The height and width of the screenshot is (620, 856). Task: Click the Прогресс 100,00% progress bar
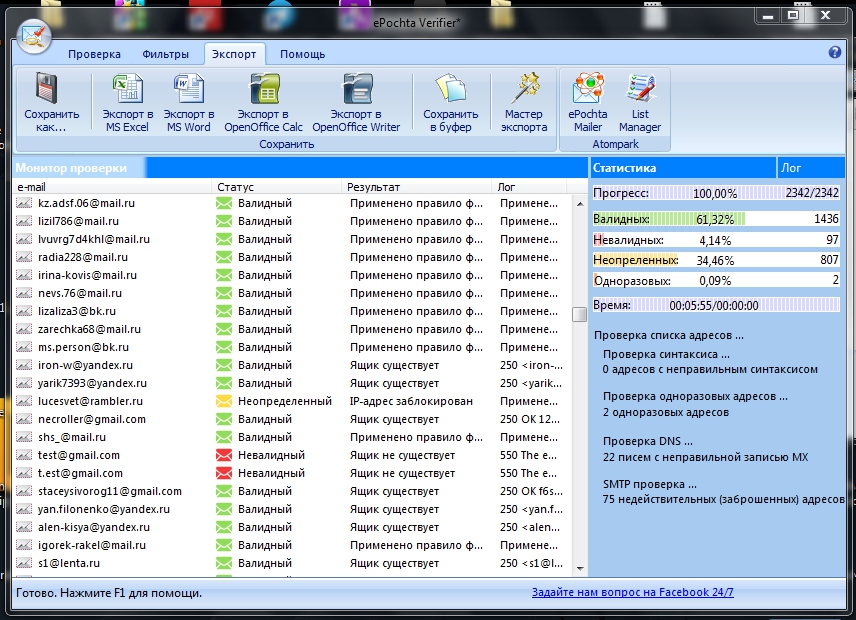click(x=716, y=193)
